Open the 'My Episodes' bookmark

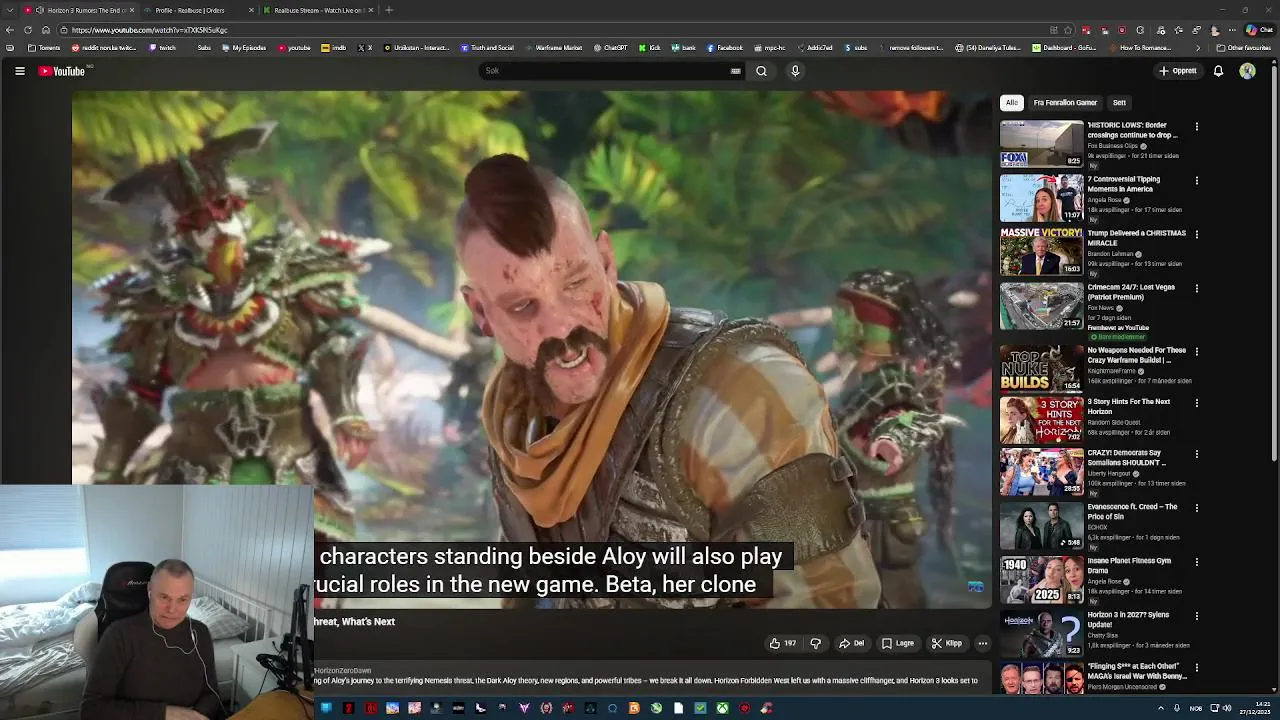pos(243,48)
